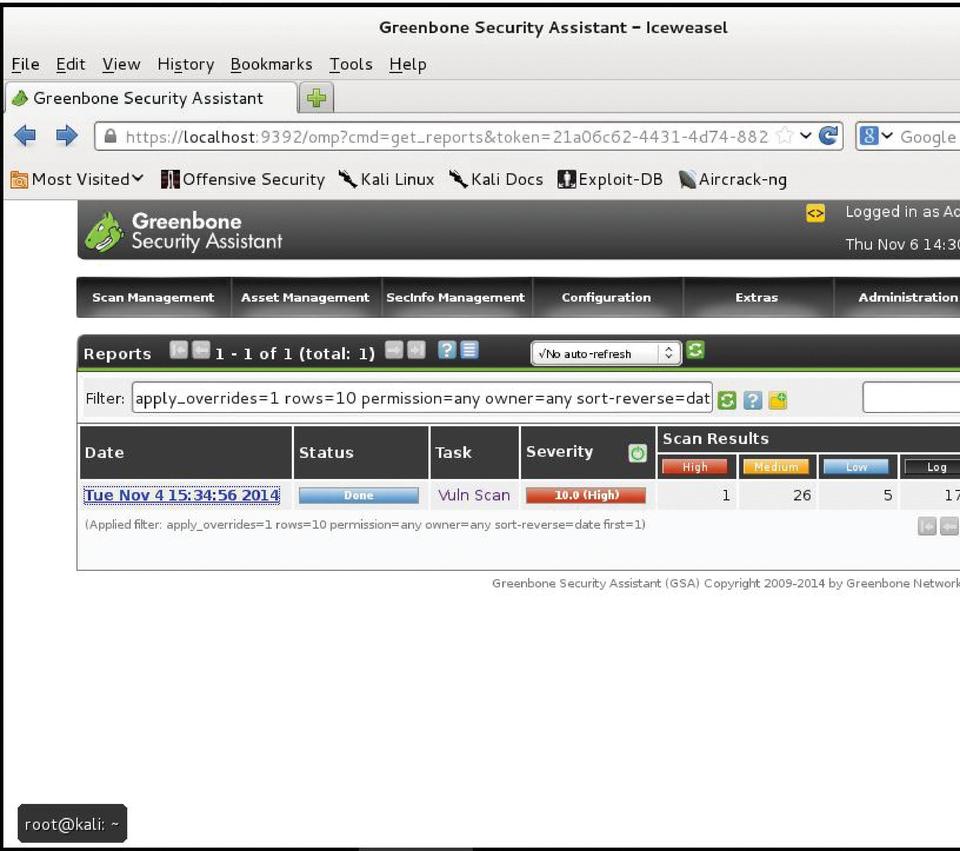Click the root@kali terminal taskbar item
This screenshot has width=960, height=851.
[72, 824]
